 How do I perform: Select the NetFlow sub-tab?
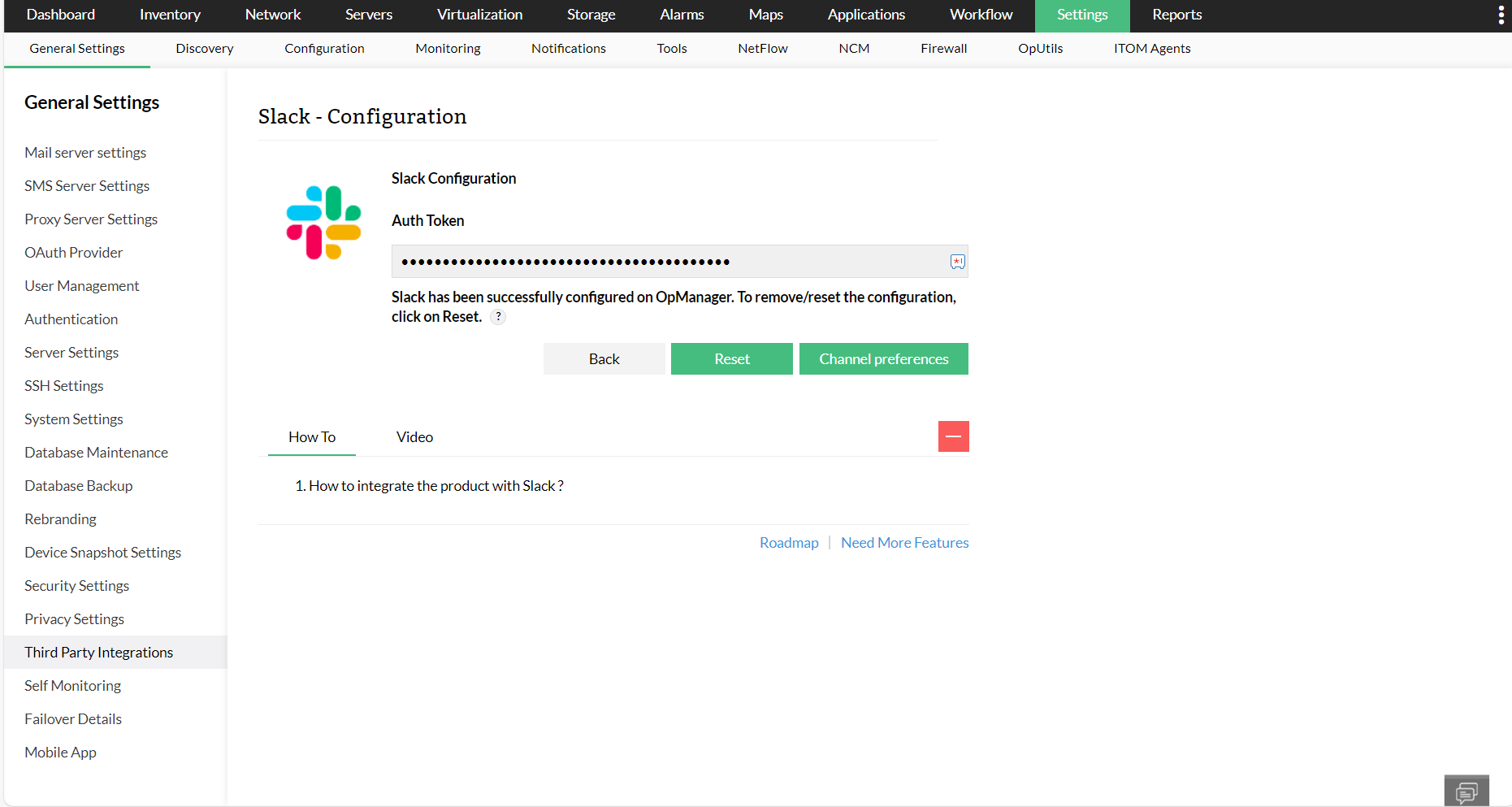(x=763, y=49)
